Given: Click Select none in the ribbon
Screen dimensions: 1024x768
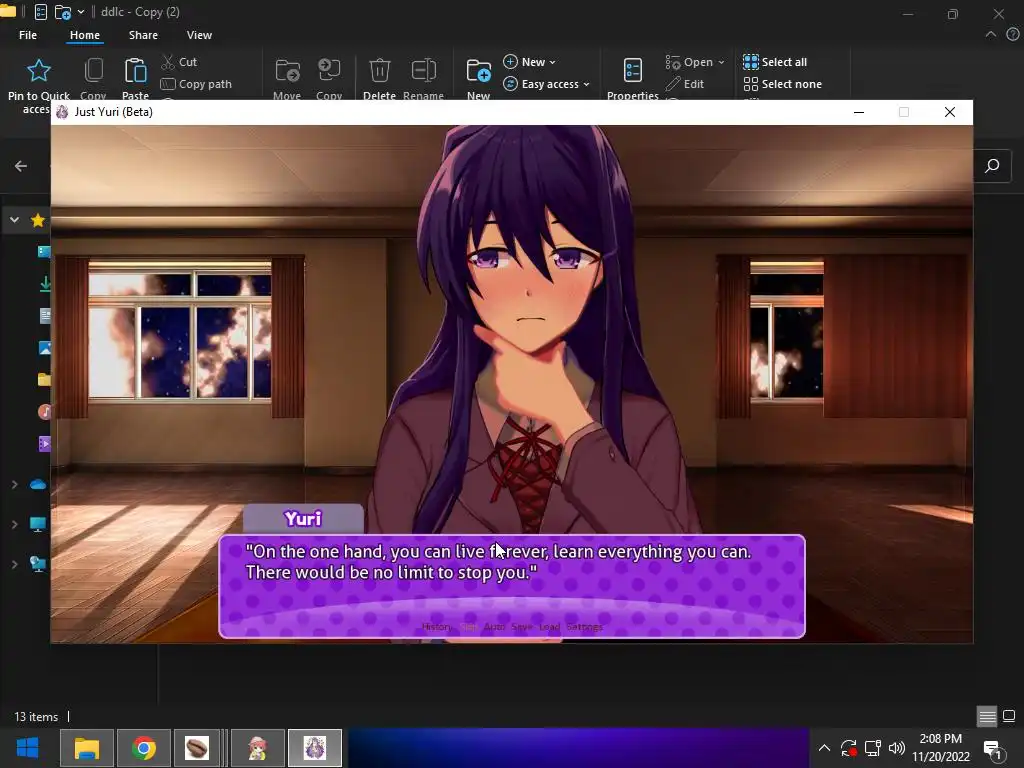Looking at the screenshot, I should pos(782,84).
